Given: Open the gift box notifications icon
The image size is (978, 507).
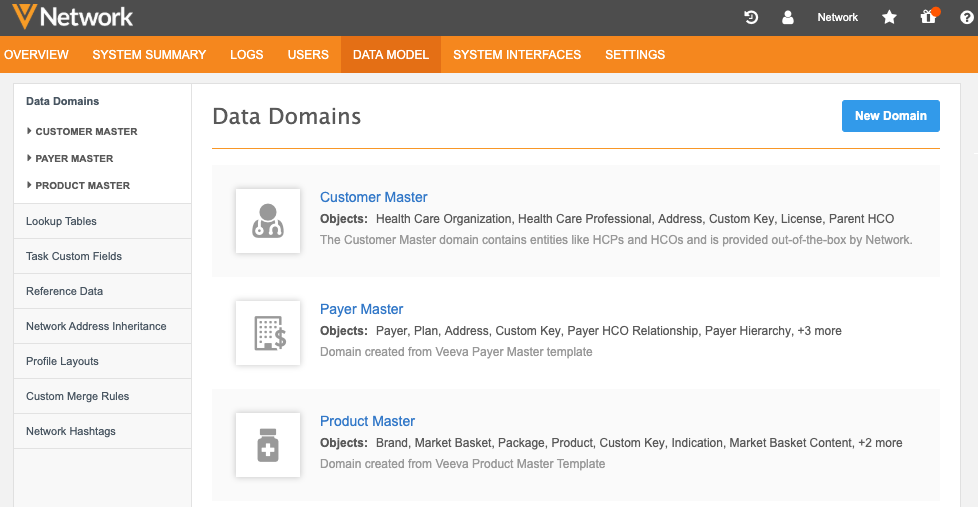Looking at the screenshot, I should click(929, 17).
